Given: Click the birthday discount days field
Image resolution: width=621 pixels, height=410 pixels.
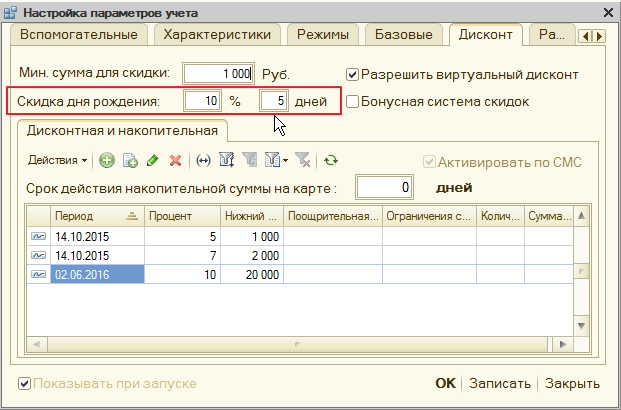Looking at the screenshot, I should [x=274, y=101].
